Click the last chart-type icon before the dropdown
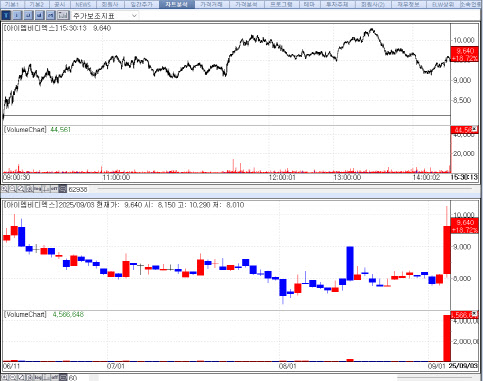Image resolution: width=483 pixels, height=381 pixels. 63,15
